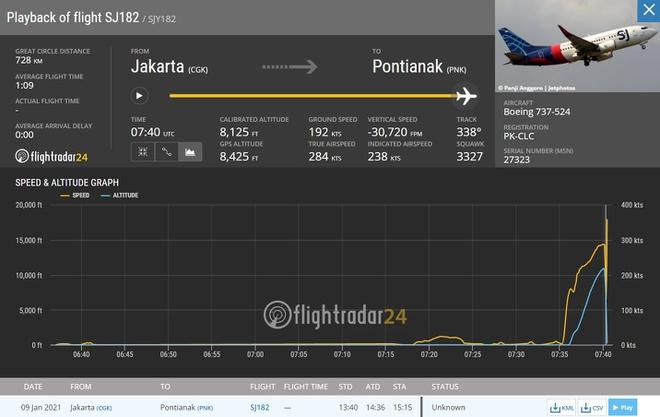Click the yellow playback progress bar
660x417 pixels.
tap(310, 96)
